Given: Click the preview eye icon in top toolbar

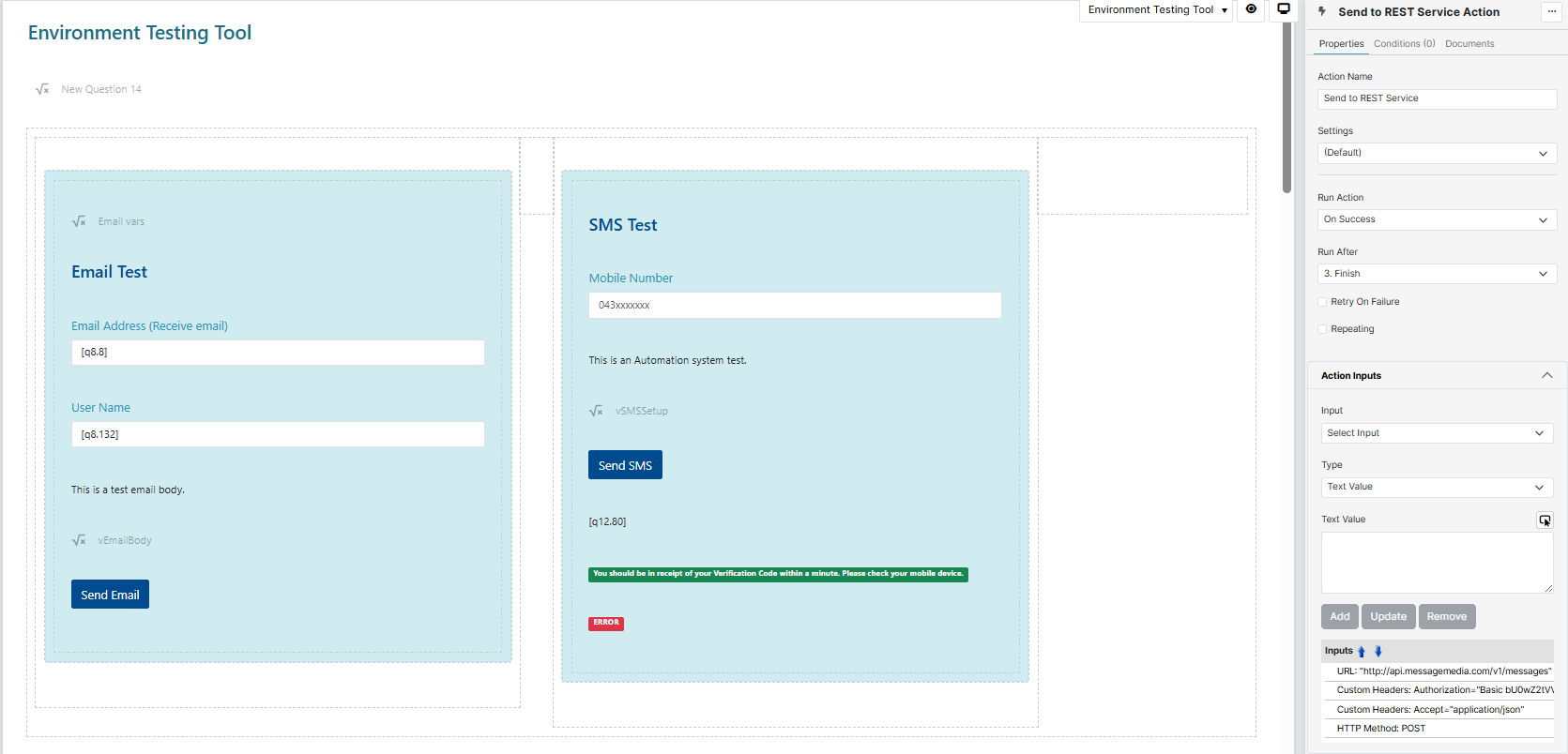Looking at the screenshot, I should [x=1251, y=9].
